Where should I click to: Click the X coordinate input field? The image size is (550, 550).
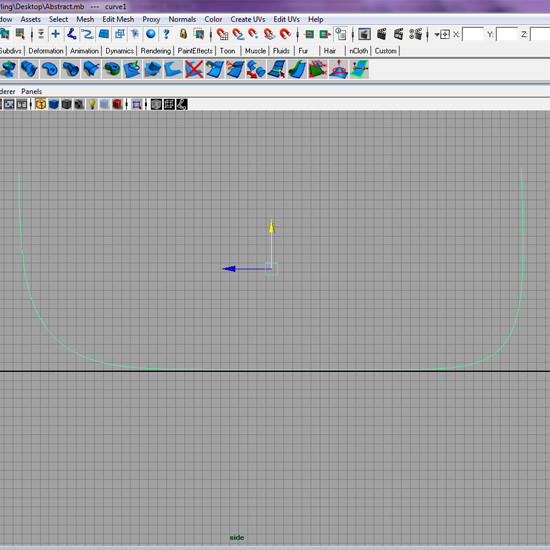coord(472,34)
